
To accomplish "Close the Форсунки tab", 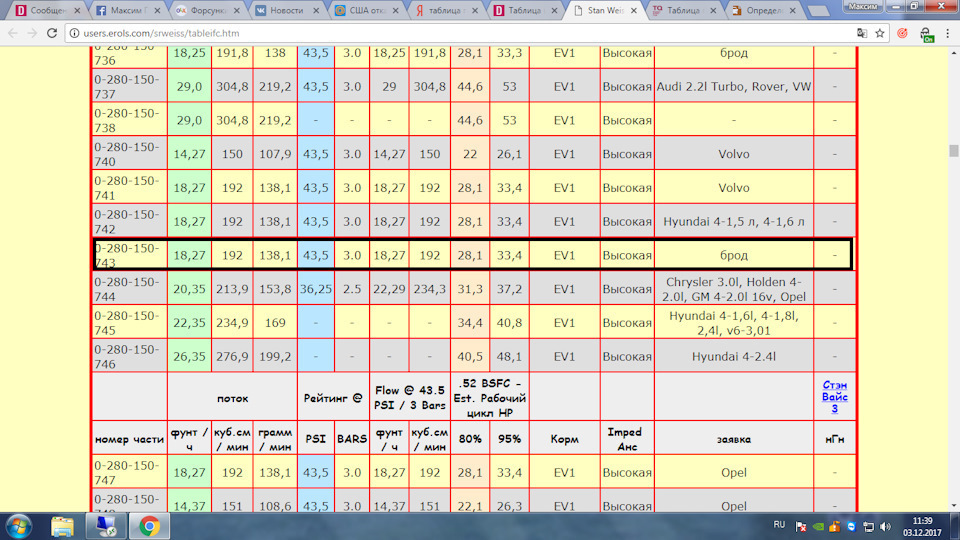I will (x=237, y=10).
